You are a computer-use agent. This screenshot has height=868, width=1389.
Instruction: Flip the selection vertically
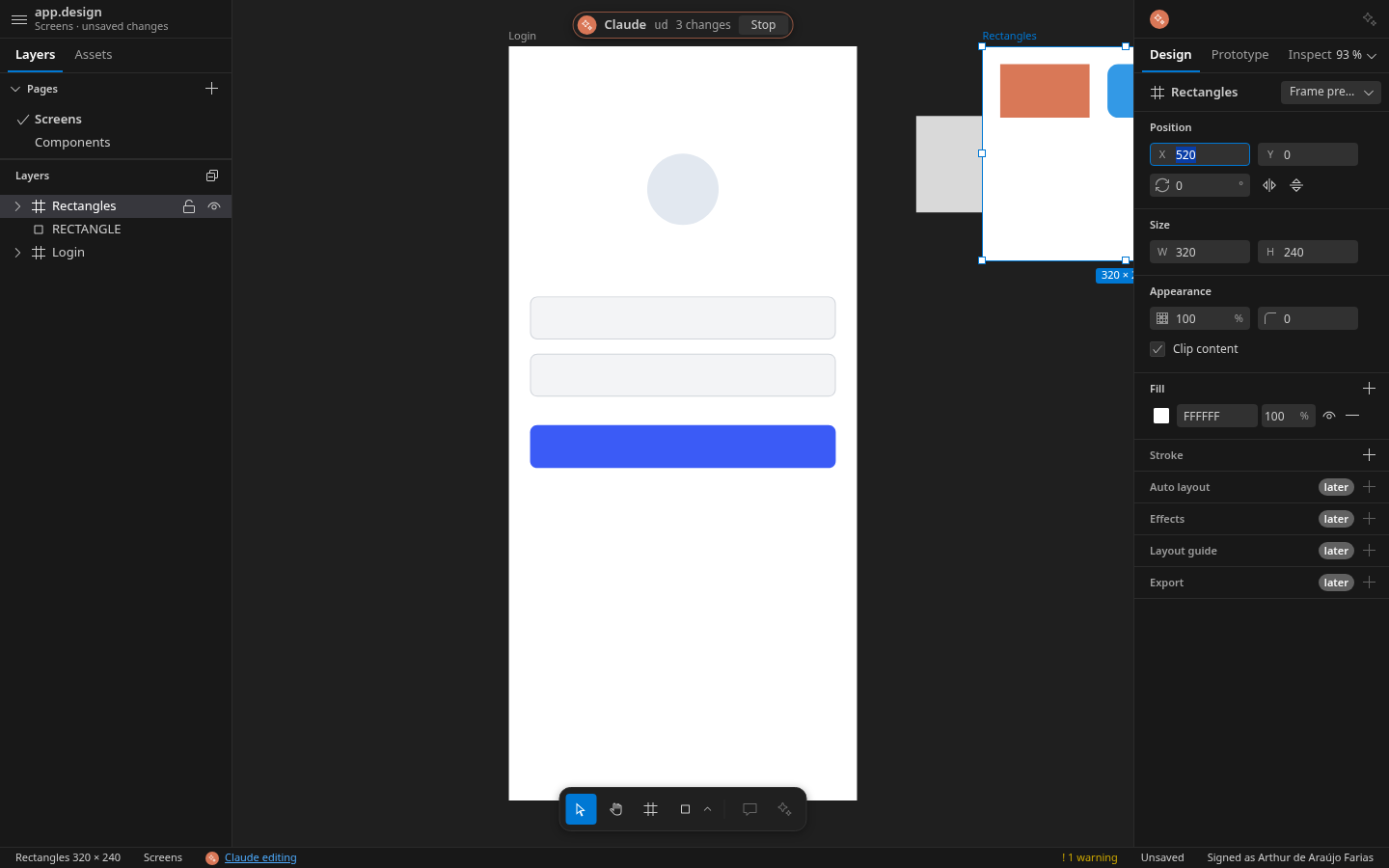1296,185
